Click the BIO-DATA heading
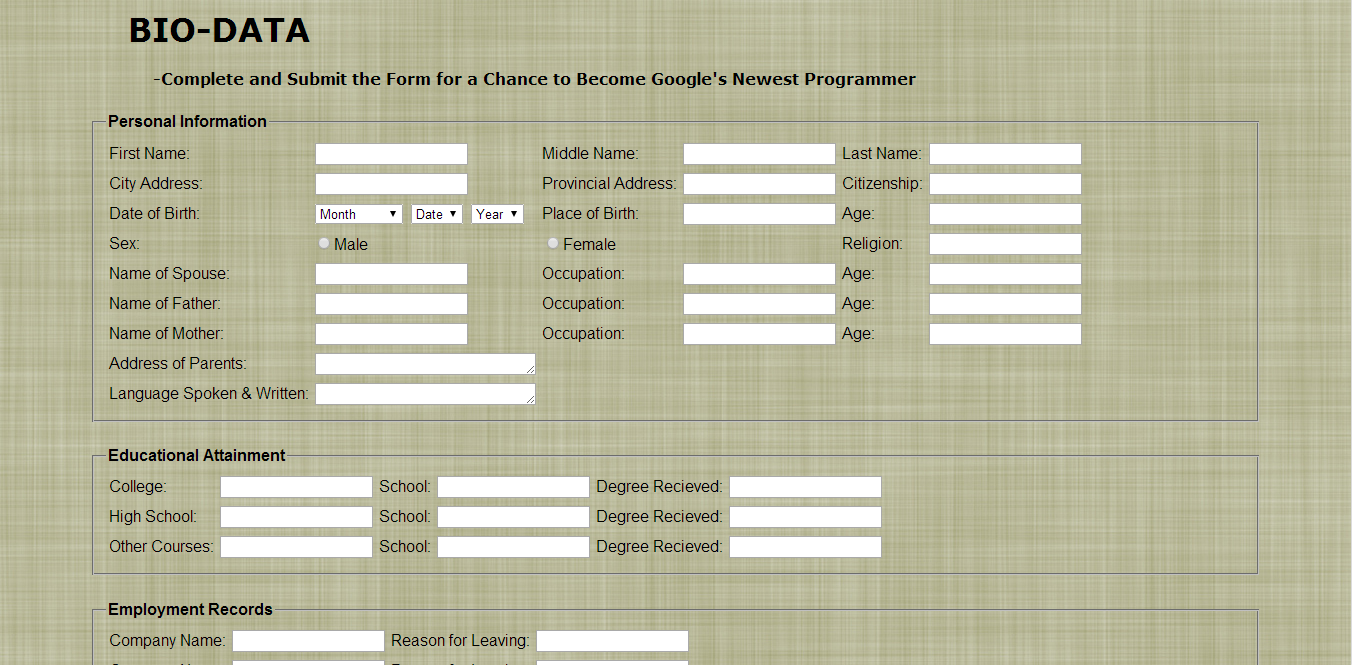 (x=219, y=31)
